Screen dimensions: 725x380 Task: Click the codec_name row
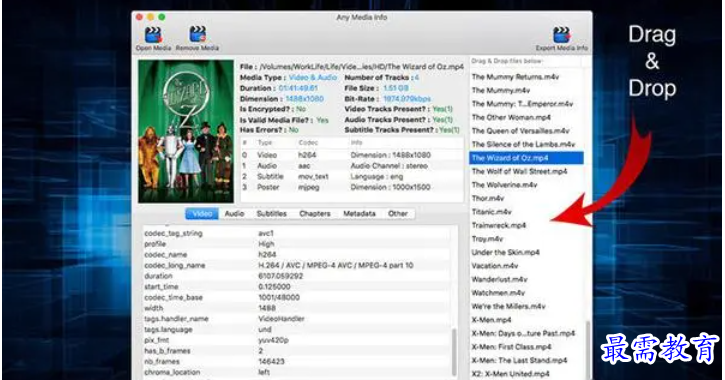point(296,255)
